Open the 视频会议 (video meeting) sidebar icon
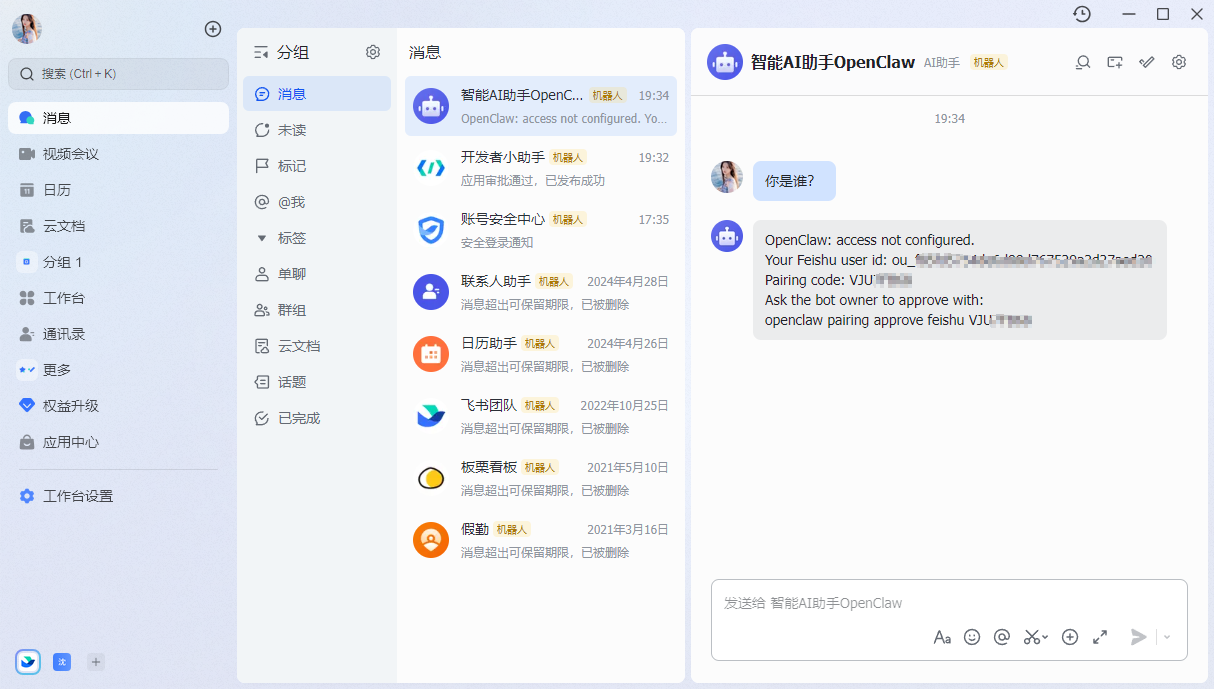 60,153
